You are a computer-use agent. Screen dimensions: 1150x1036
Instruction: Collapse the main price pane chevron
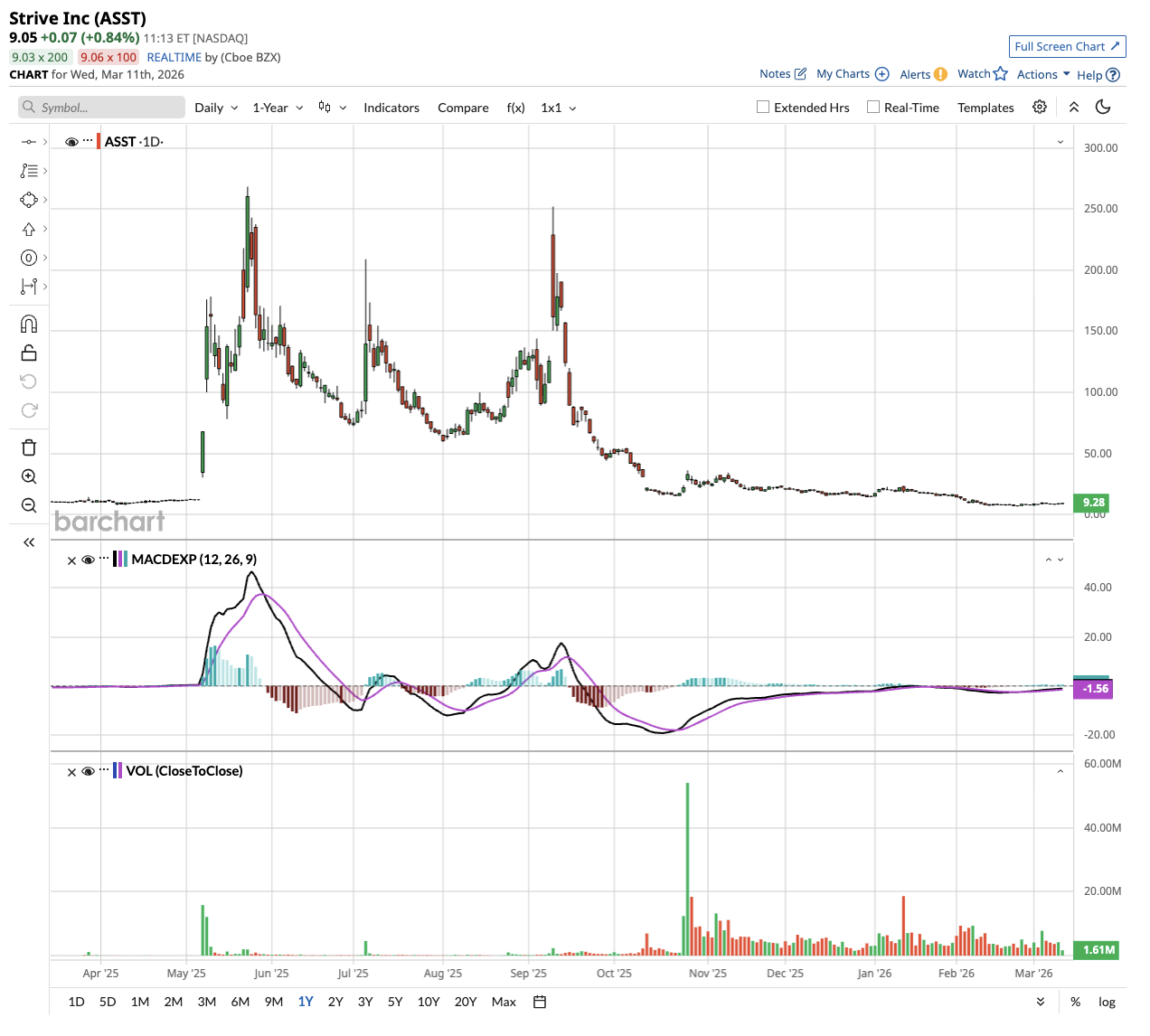pyautogui.click(x=1060, y=142)
